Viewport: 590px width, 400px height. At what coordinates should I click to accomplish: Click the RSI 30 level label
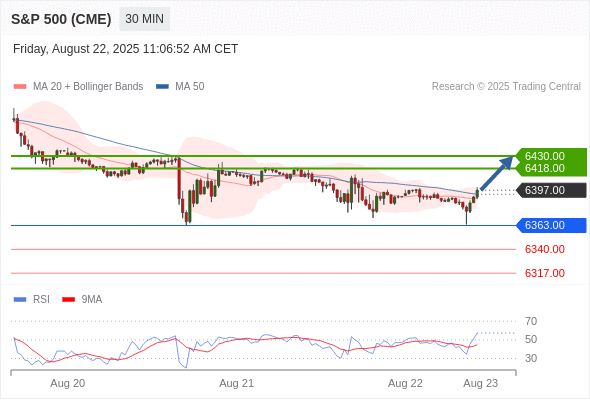[x=531, y=358]
